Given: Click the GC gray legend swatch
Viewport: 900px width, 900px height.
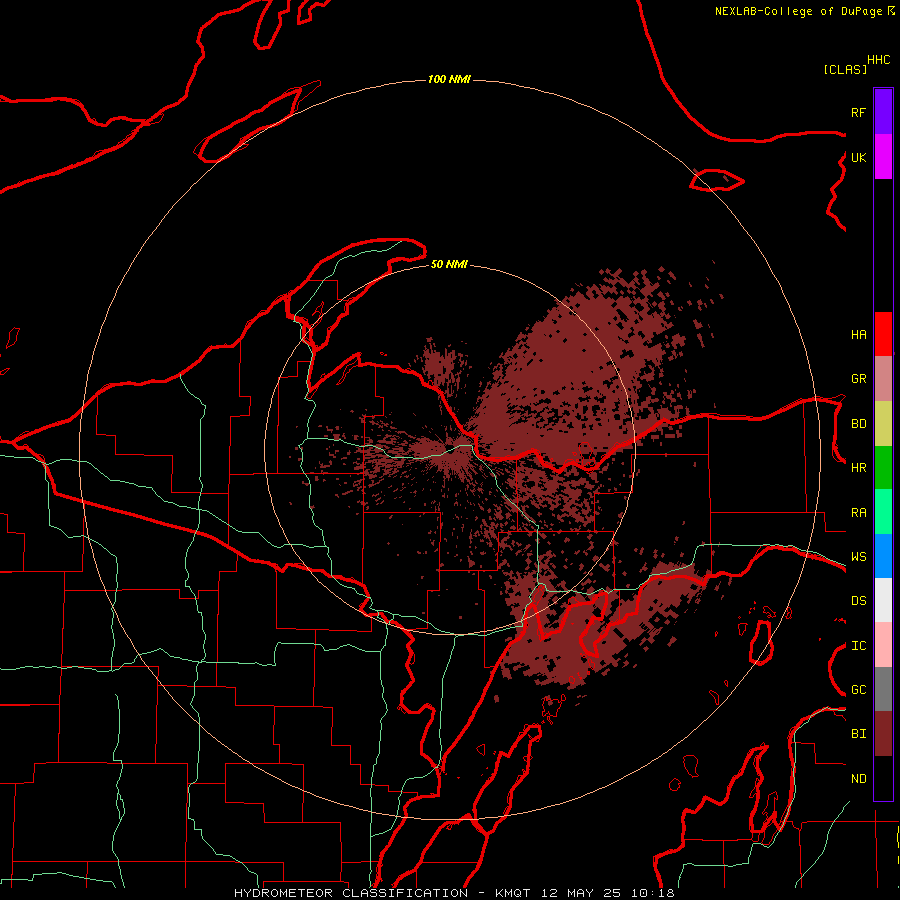Looking at the screenshot, I should pyautogui.click(x=883, y=689).
